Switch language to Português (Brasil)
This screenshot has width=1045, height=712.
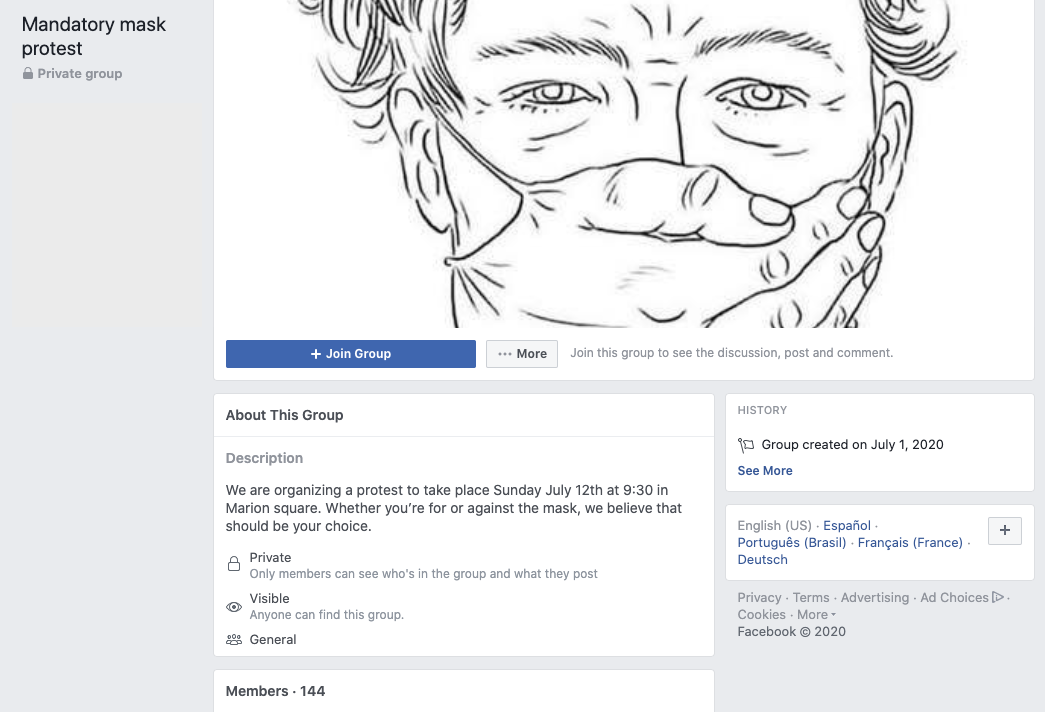coord(791,542)
